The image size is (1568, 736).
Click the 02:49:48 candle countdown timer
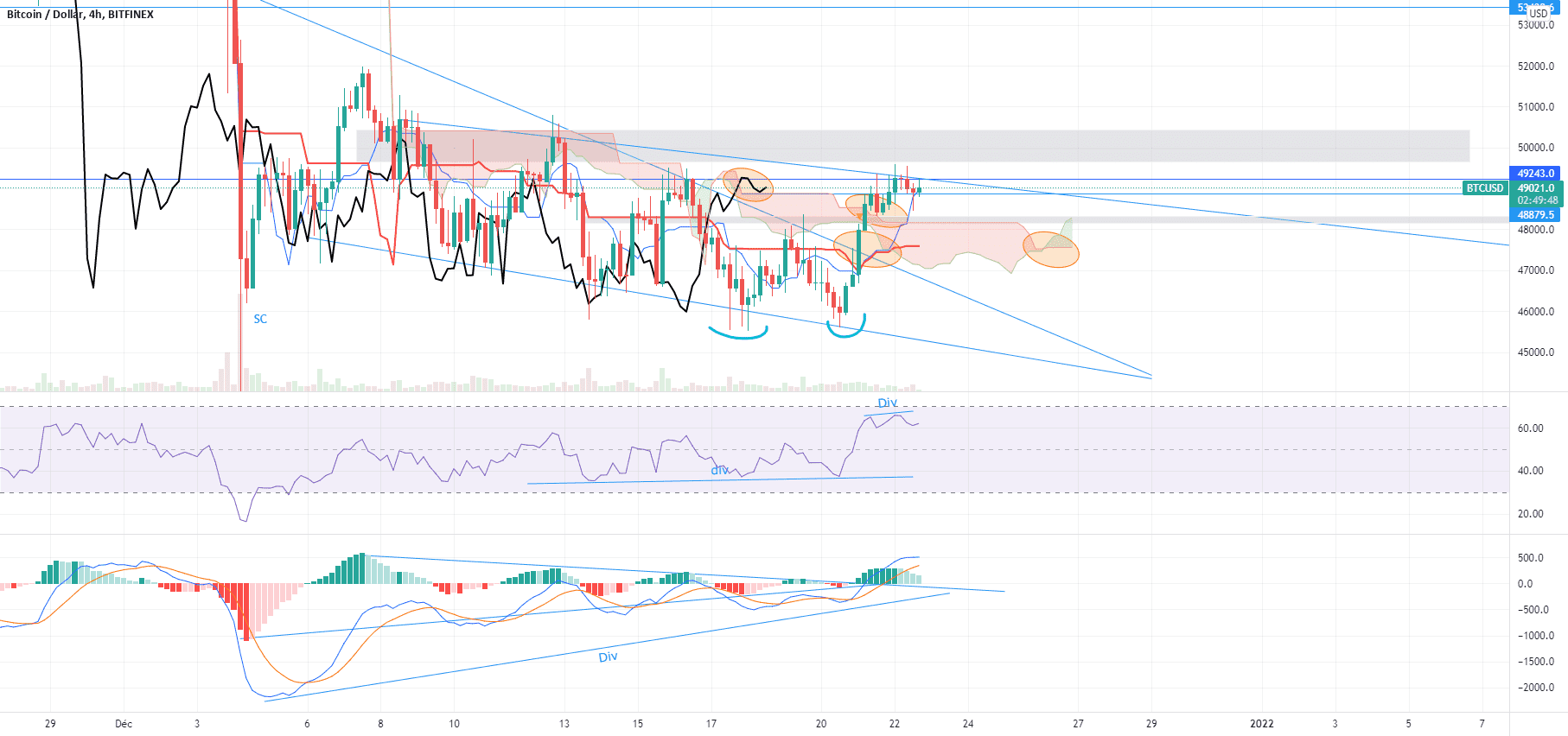point(1536,200)
